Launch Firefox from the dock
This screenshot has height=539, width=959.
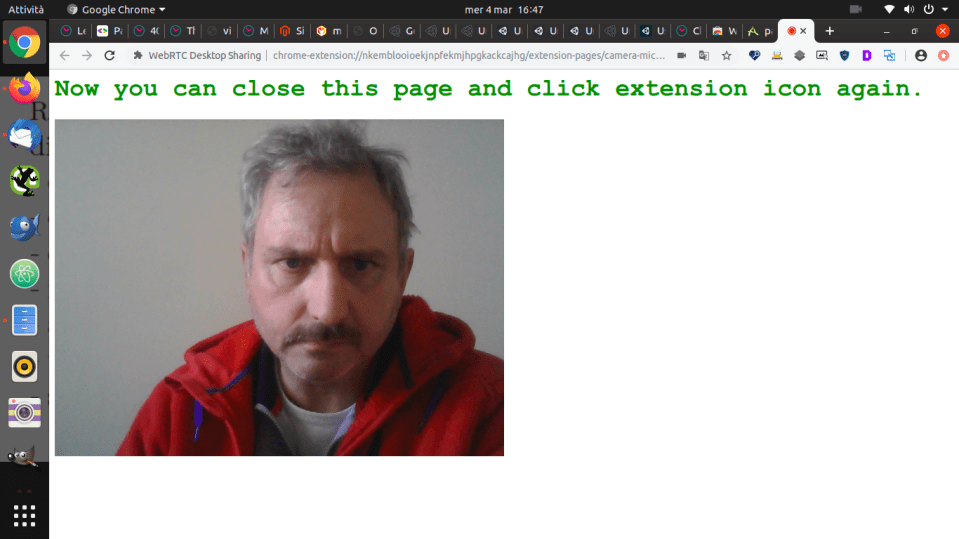tap(24, 88)
